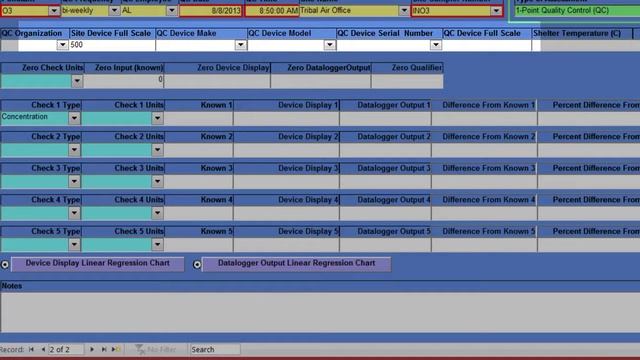Open Device Display Linear Regression Chart

coord(98,264)
